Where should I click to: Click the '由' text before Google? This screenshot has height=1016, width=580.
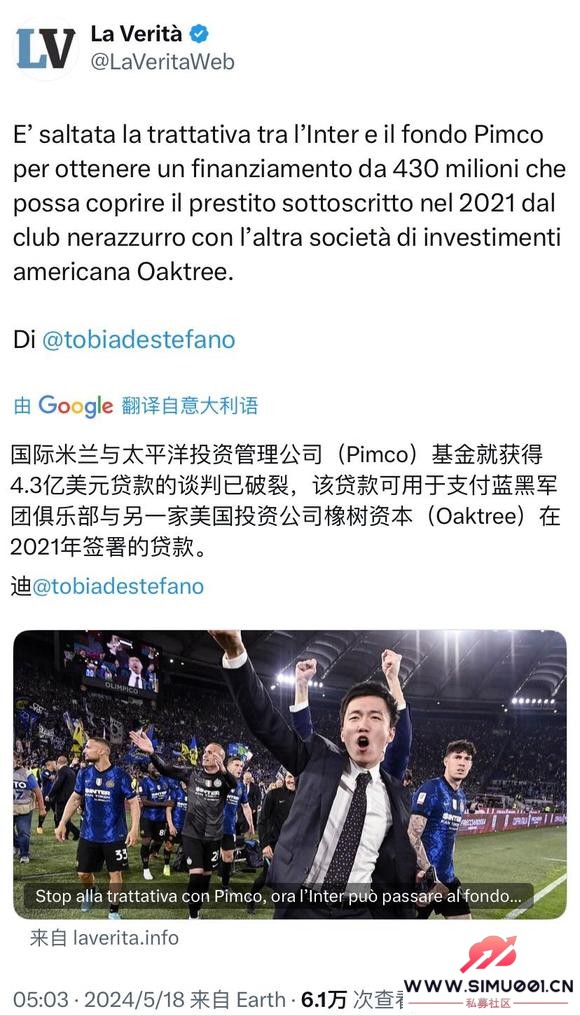(22, 406)
